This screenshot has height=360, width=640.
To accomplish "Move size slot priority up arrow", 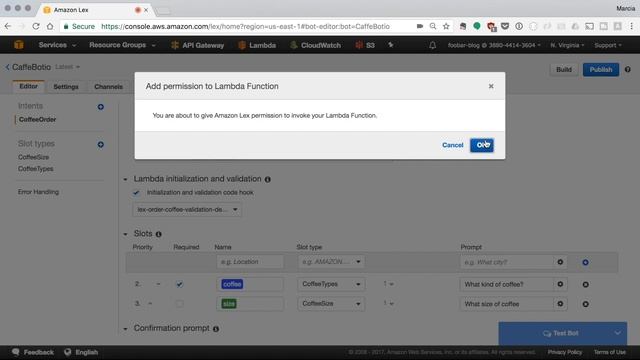I will click(x=150, y=304).
